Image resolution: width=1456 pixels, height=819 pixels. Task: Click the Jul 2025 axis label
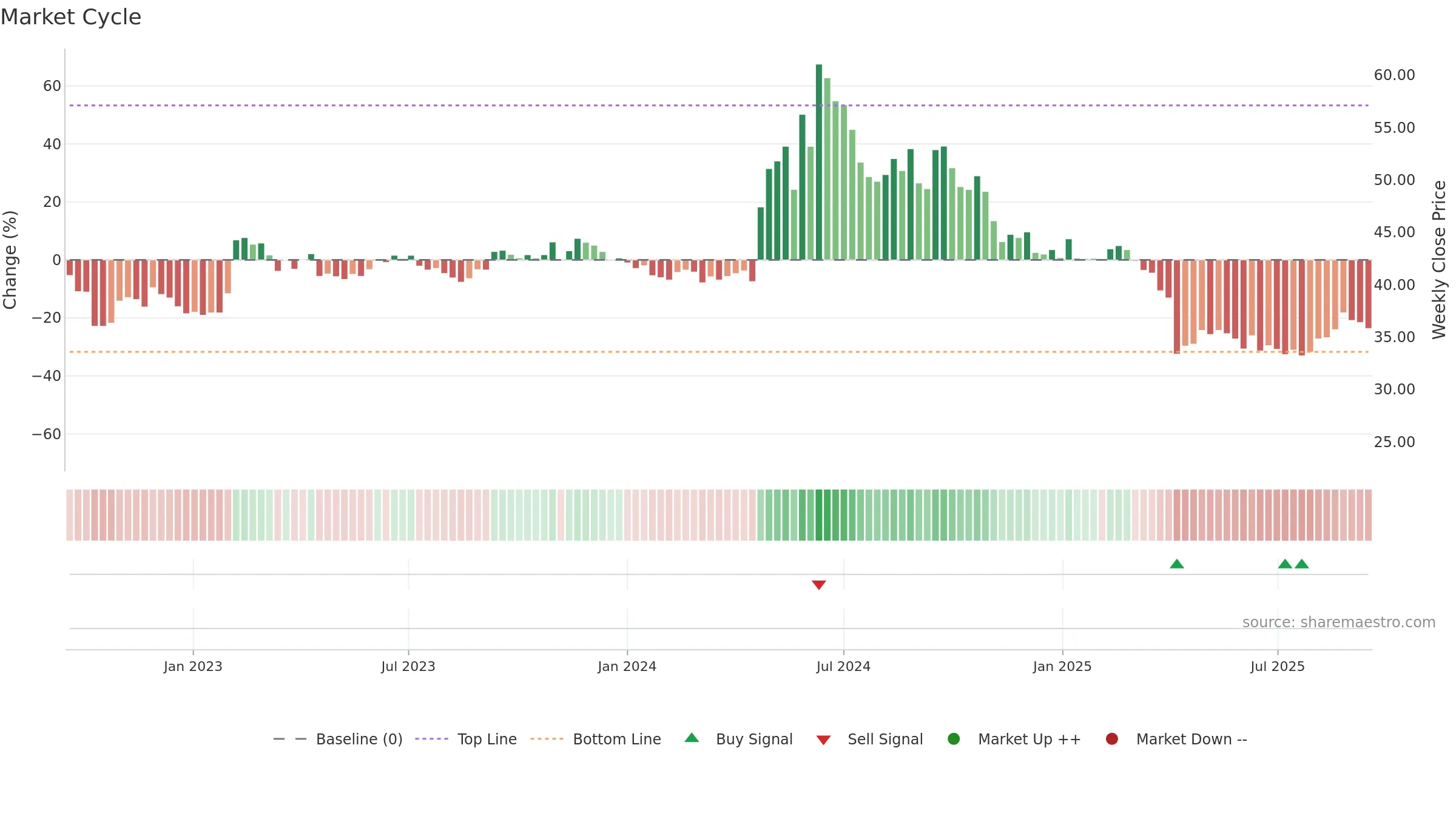tap(1278, 666)
